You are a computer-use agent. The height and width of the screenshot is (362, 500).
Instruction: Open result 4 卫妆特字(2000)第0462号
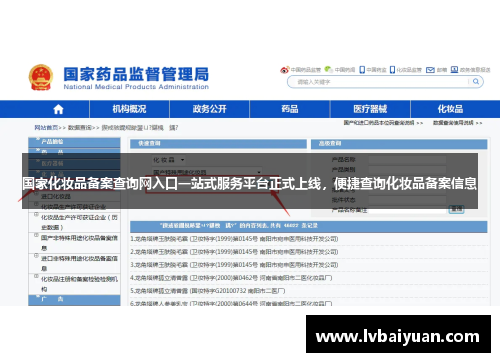click(231, 278)
